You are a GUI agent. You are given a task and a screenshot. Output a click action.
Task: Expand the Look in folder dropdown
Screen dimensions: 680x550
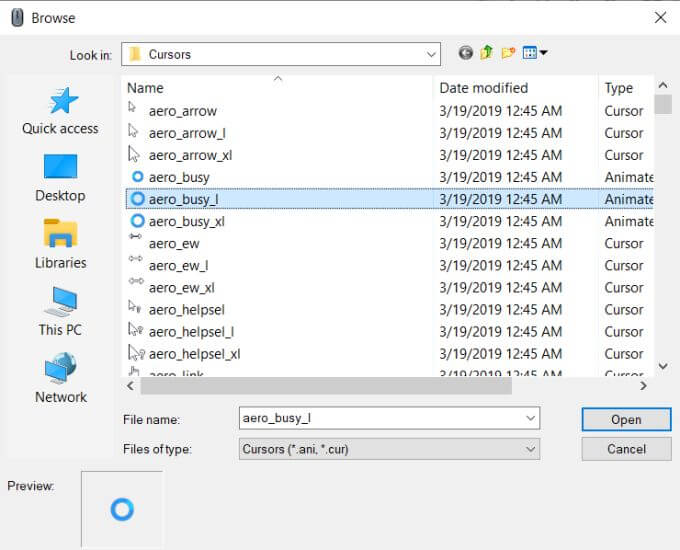[x=431, y=55]
